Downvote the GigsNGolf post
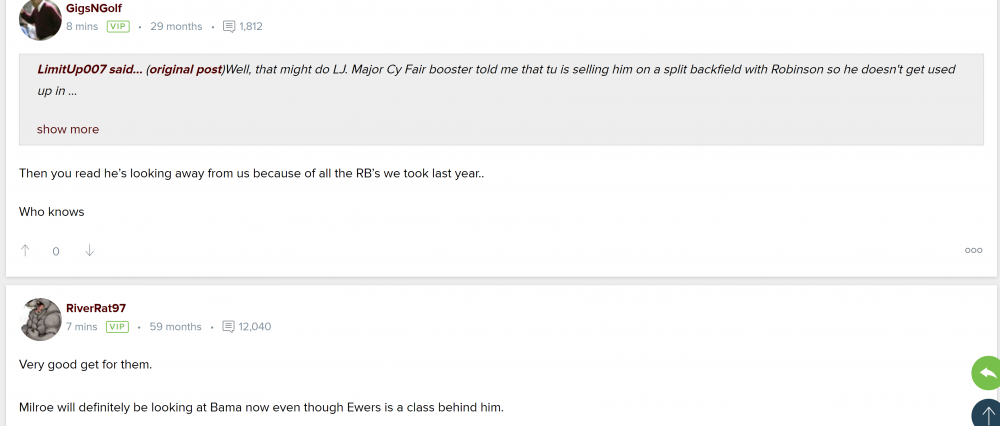The height and width of the screenshot is (426, 1000). click(x=89, y=251)
